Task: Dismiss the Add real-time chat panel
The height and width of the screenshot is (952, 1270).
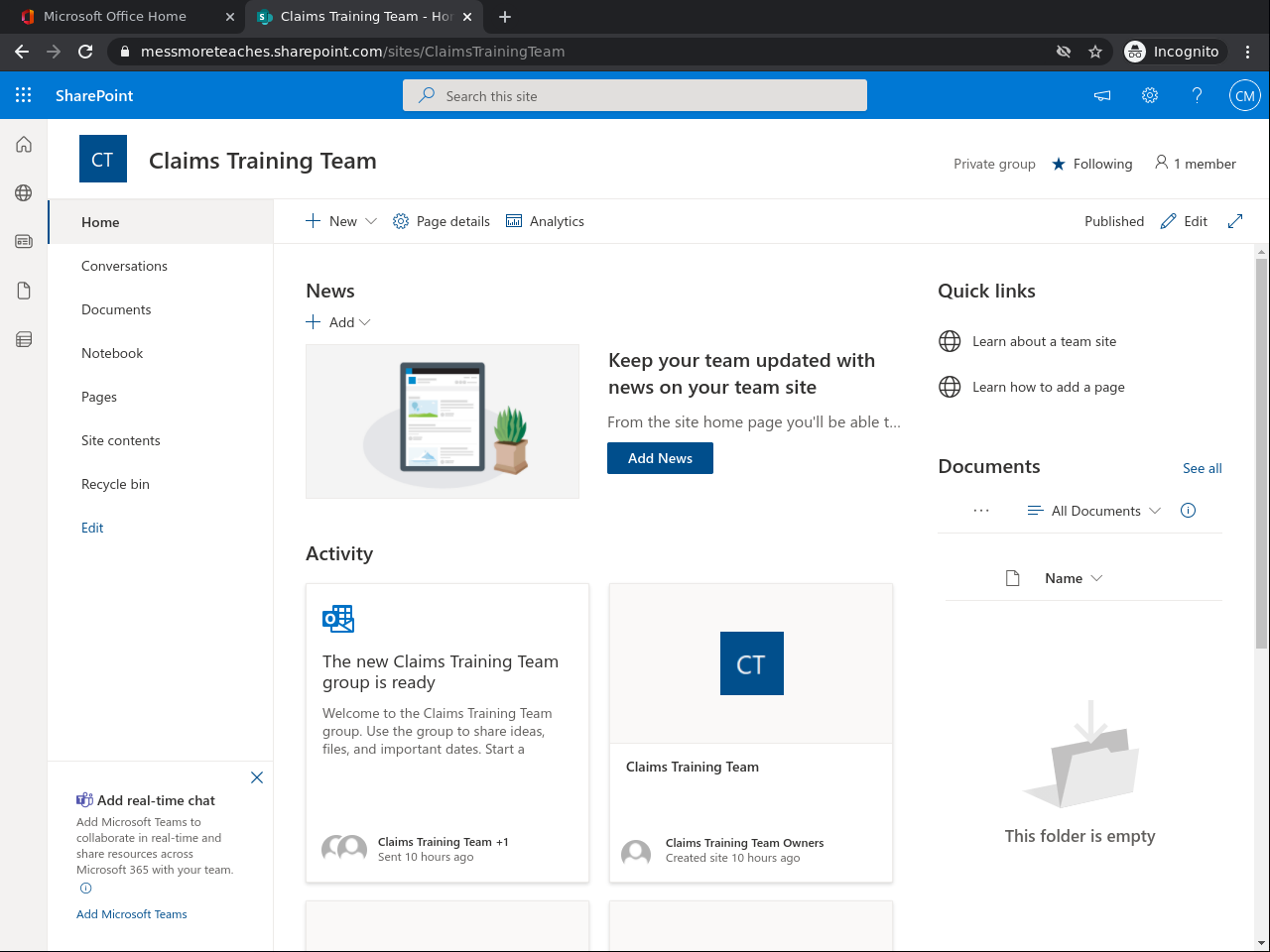Action: 257,777
